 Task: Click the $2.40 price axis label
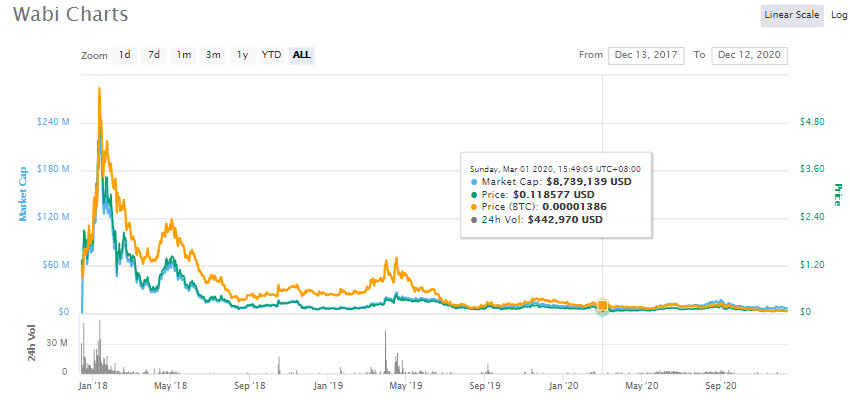pyautogui.click(x=812, y=217)
